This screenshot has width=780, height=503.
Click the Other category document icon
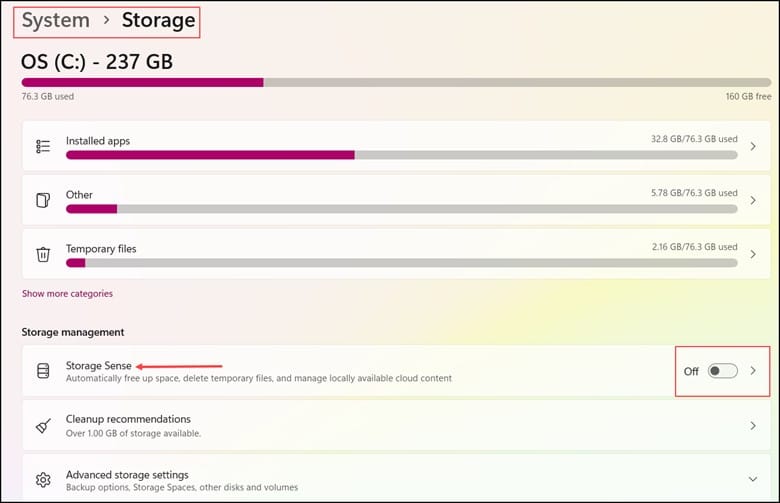(x=43, y=200)
